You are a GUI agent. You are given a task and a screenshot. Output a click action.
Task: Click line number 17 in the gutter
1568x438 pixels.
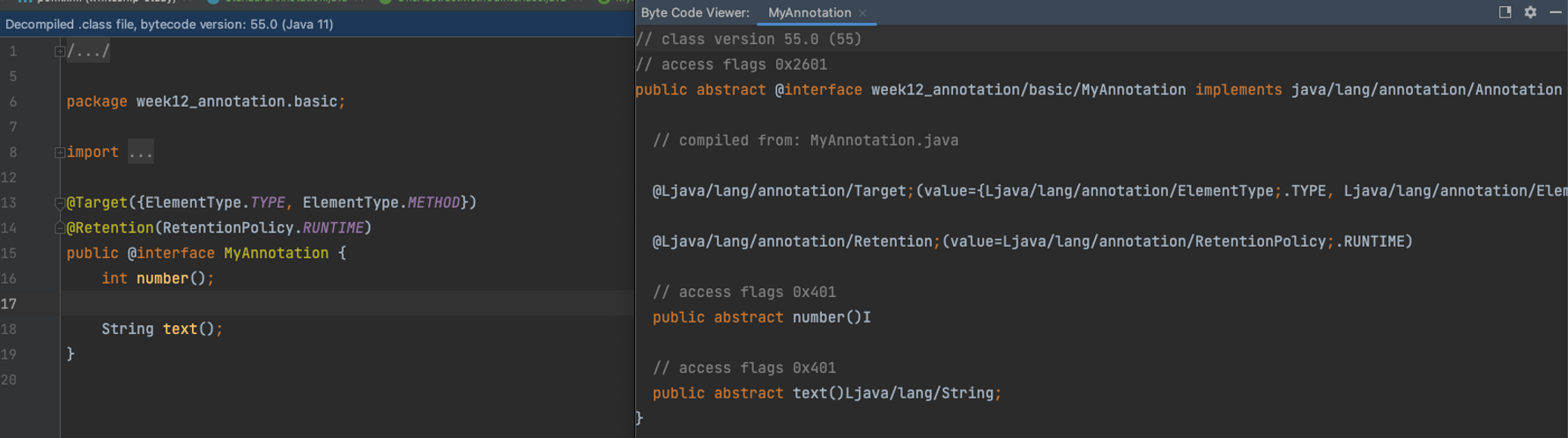pyautogui.click(x=10, y=304)
